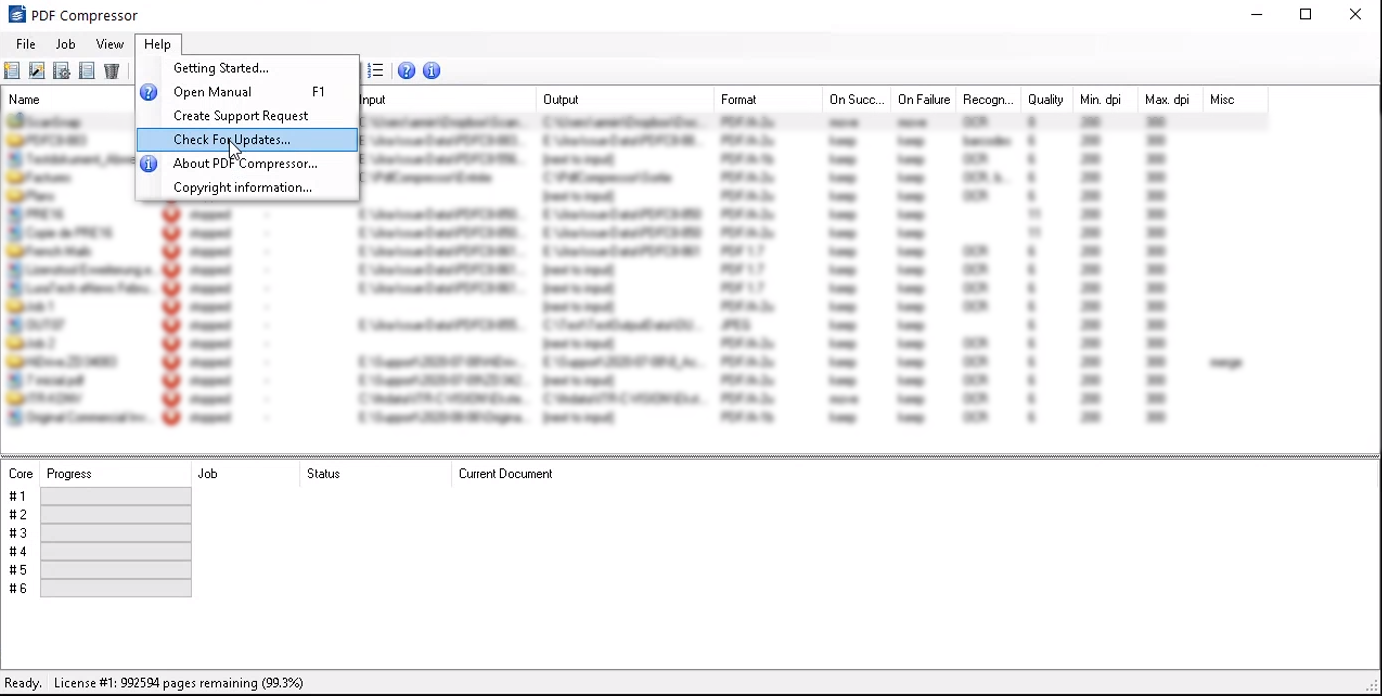
Task: Click the job list document icon
Action: [87, 71]
